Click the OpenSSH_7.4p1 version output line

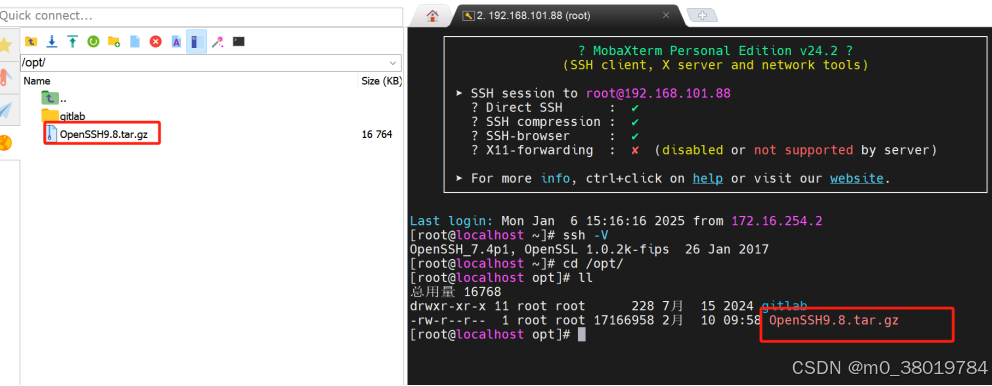coord(589,249)
